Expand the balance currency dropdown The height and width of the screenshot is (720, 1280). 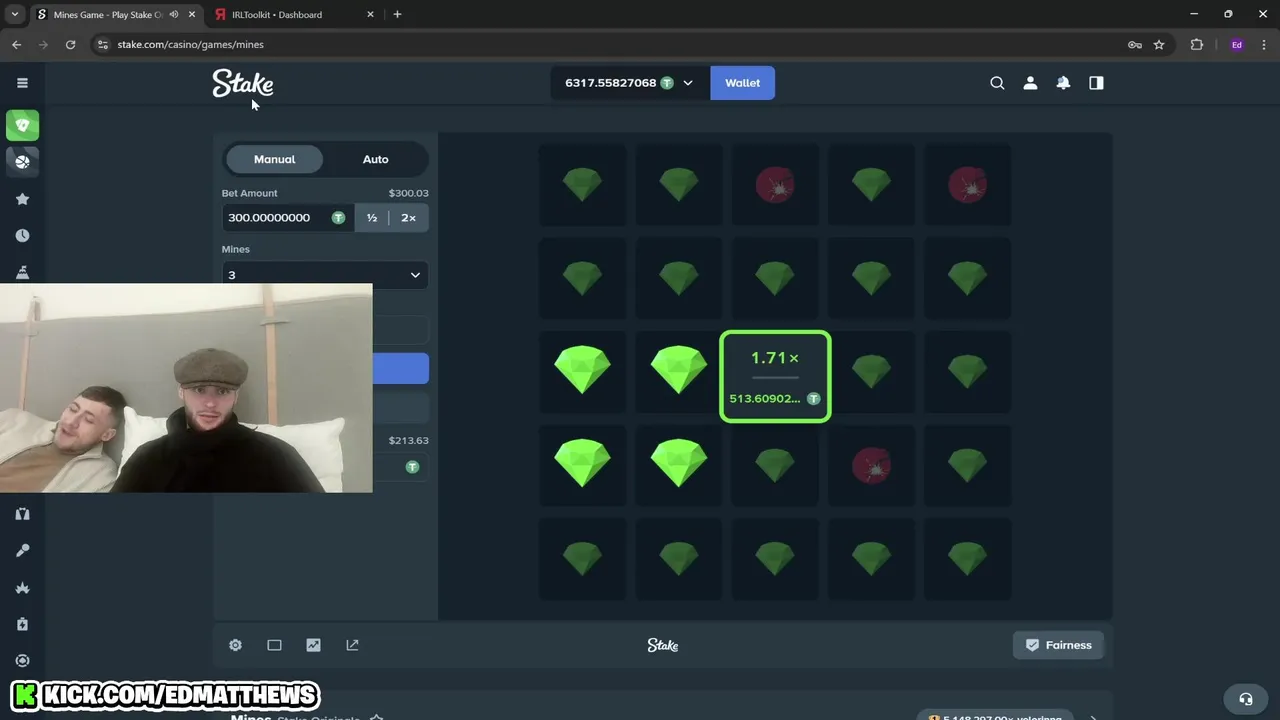pyautogui.click(x=687, y=83)
